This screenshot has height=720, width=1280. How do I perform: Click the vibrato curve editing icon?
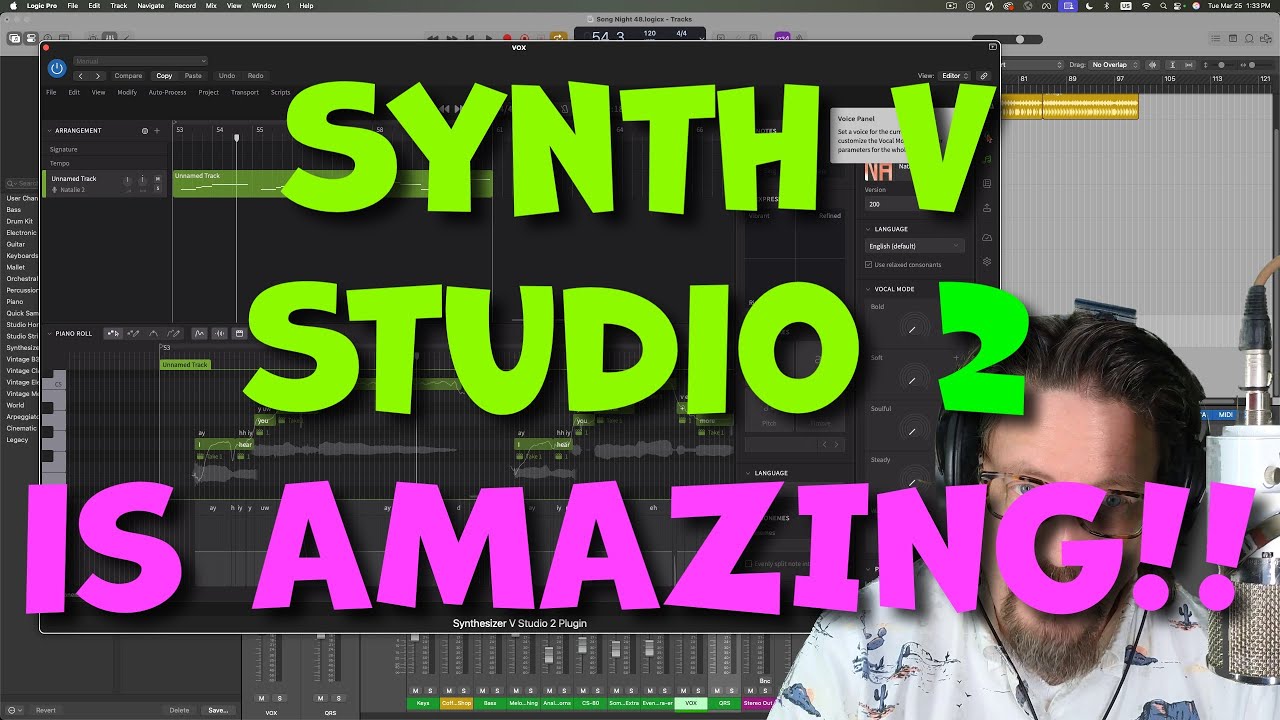(x=199, y=333)
